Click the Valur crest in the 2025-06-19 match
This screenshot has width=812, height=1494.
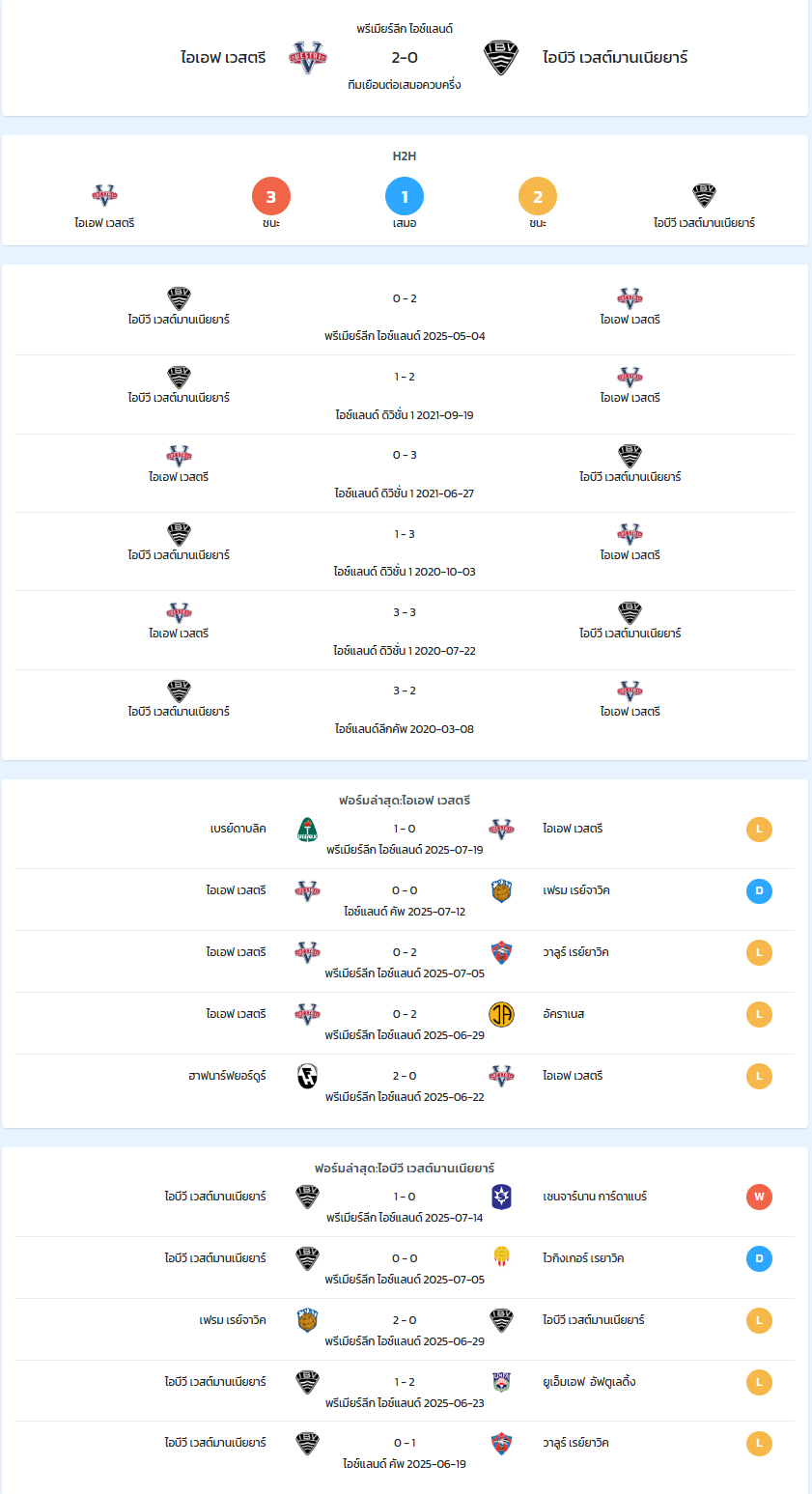pyautogui.click(x=501, y=1444)
